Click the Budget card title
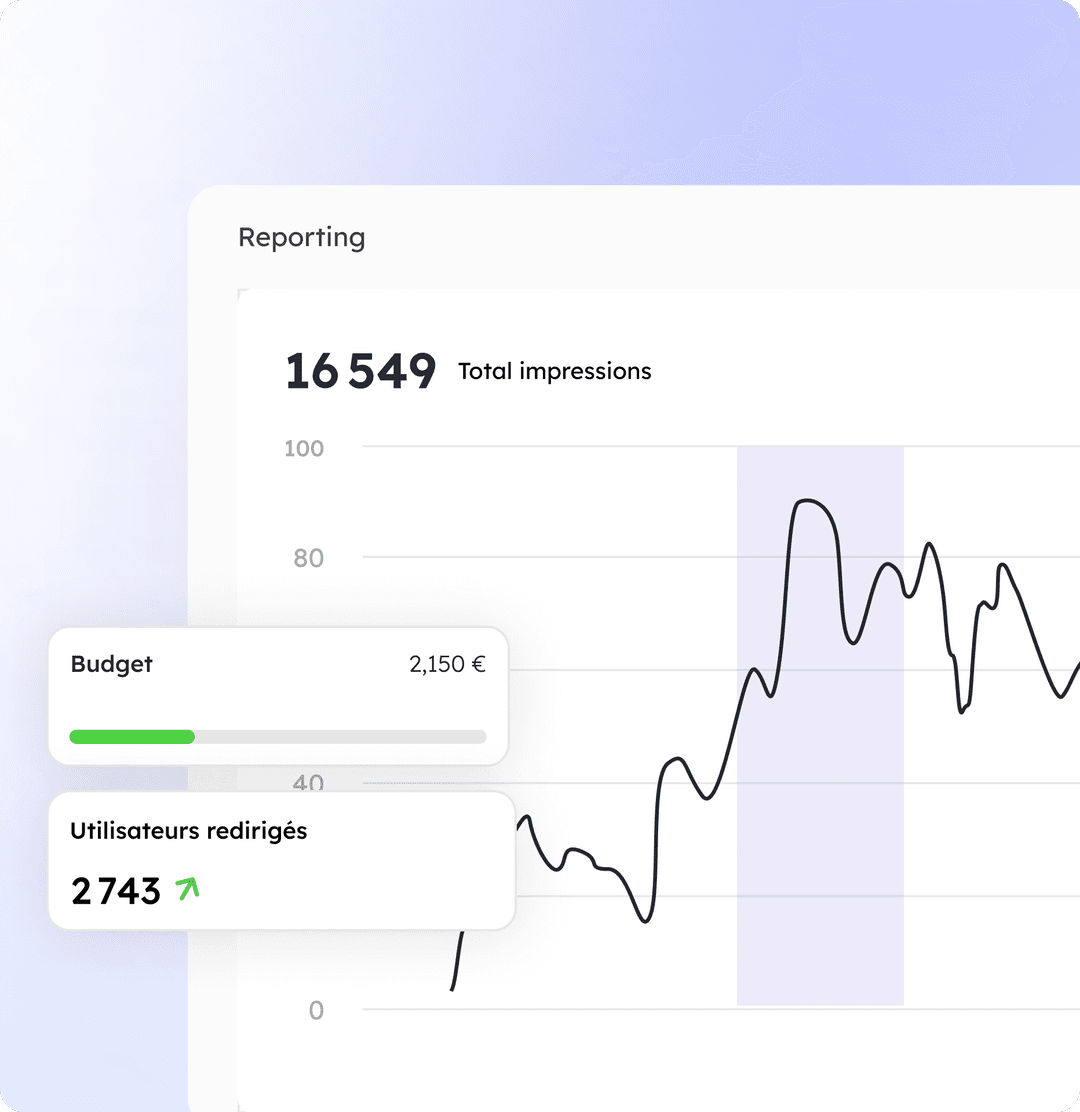This screenshot has height=1112, width=1080. tap(111, 664)
